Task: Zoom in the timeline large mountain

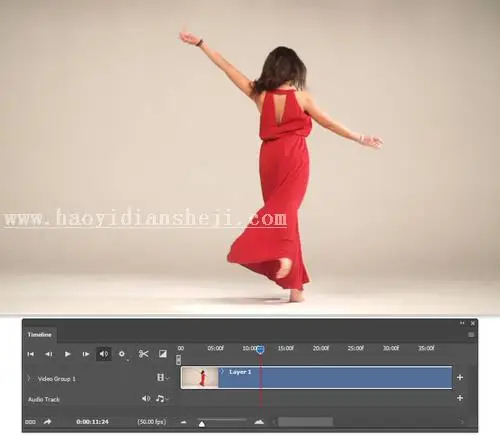Action: point(259,422)
